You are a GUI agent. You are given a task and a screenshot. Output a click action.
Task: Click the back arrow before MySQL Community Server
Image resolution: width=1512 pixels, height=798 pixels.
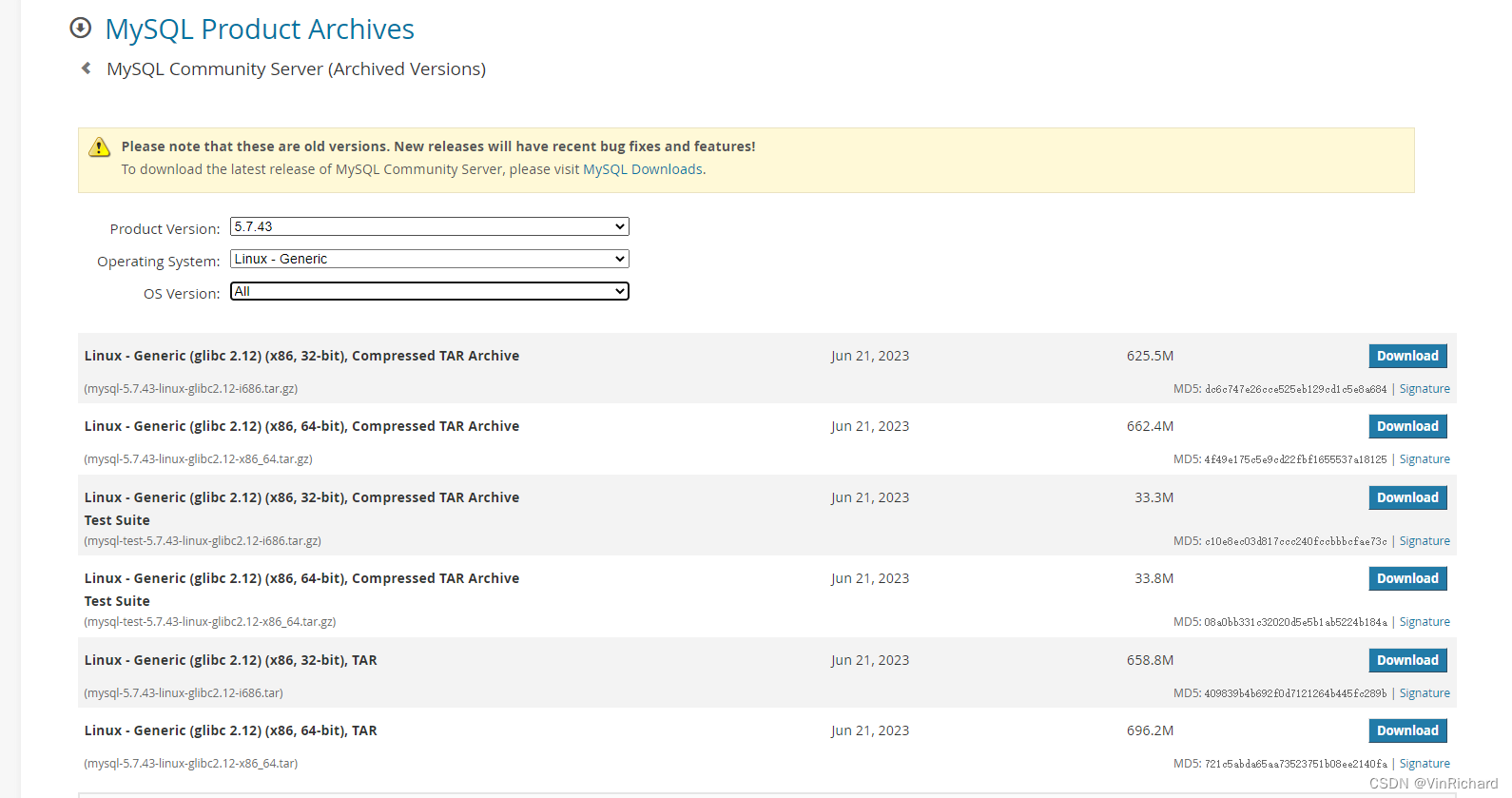pyautogui.click(x=87, y=68)
